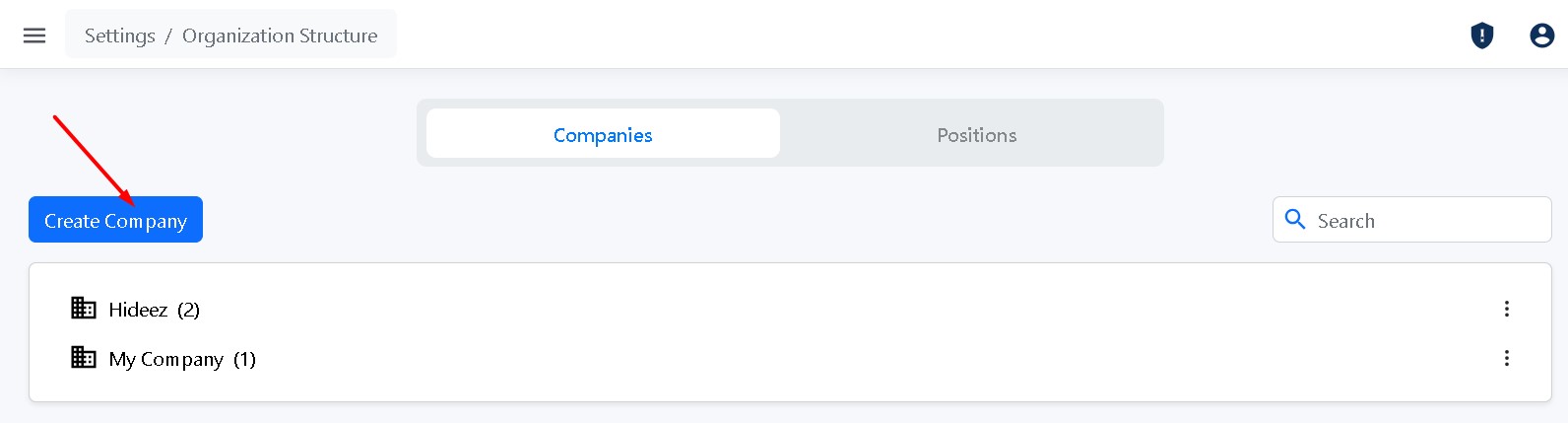Click Organization Structure in the breadcrumb
This screenshot has width=1568, height=423.
pyautogui.click(x=280, y=35)
